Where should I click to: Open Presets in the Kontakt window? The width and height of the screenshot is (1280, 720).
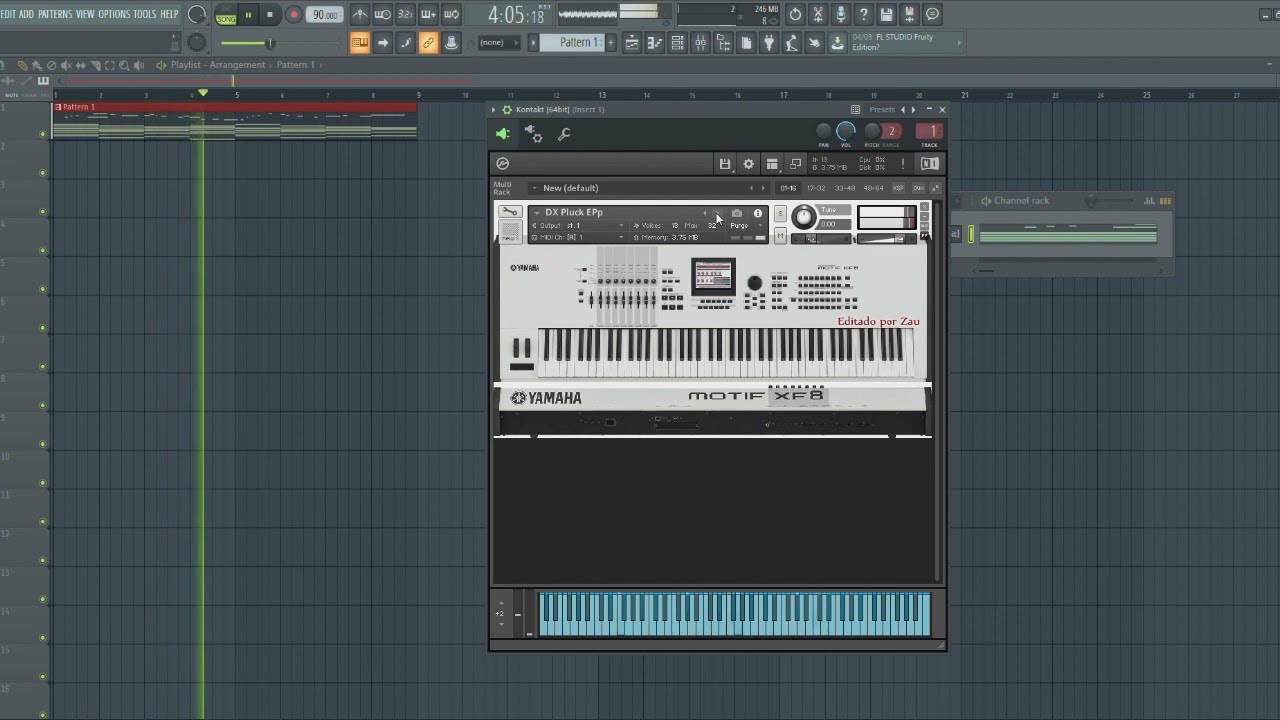(x=882, y=109)
